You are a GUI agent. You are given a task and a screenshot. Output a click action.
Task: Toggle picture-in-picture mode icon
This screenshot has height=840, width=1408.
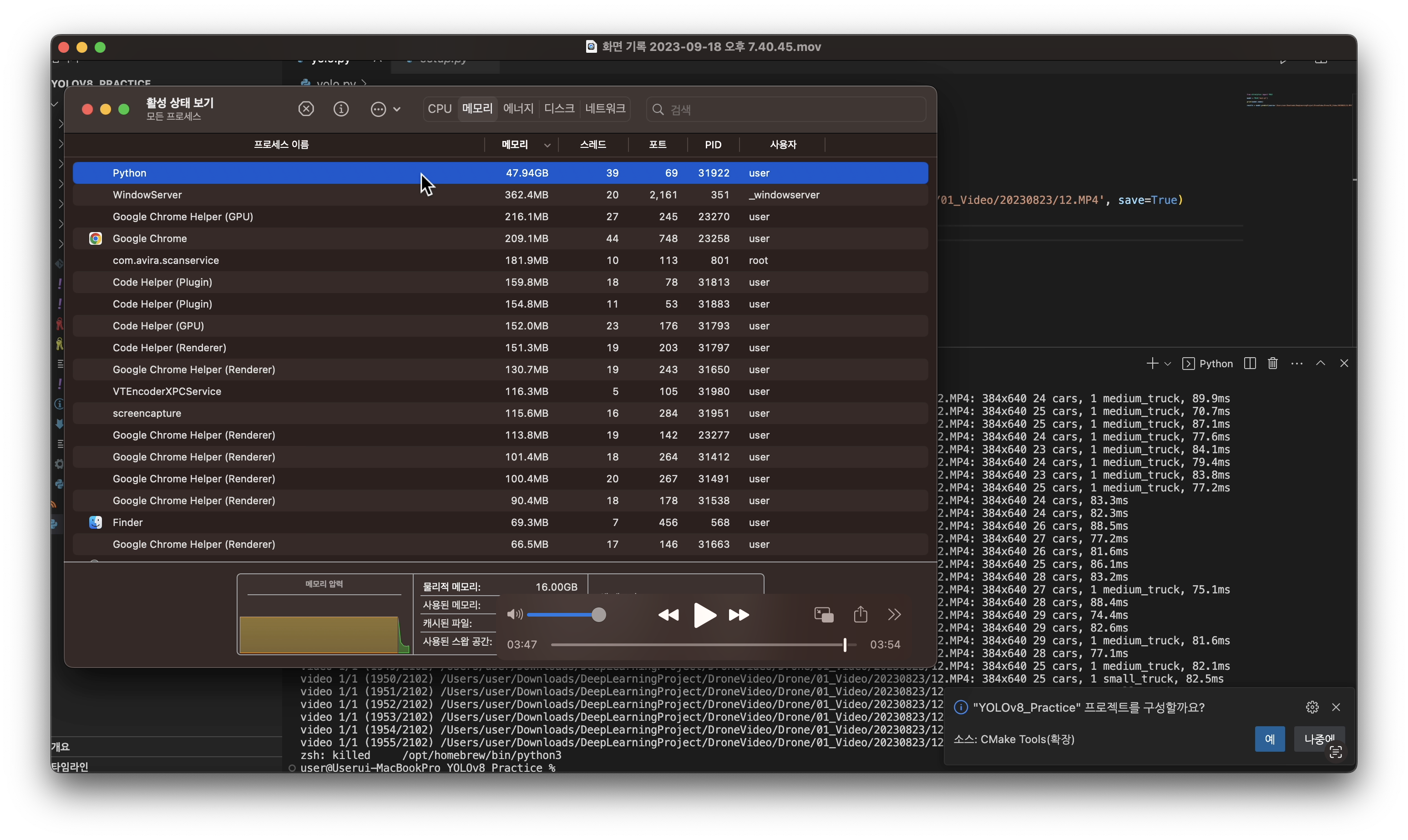tap(823, 615)
